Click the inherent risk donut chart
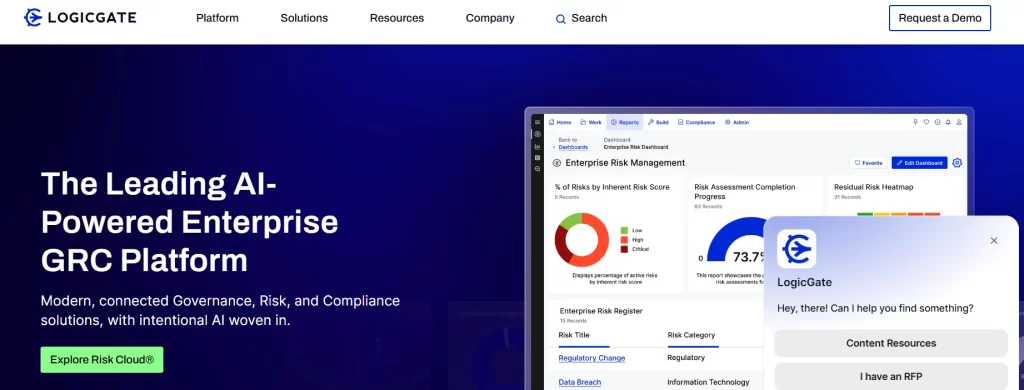 tap(582, 239)
